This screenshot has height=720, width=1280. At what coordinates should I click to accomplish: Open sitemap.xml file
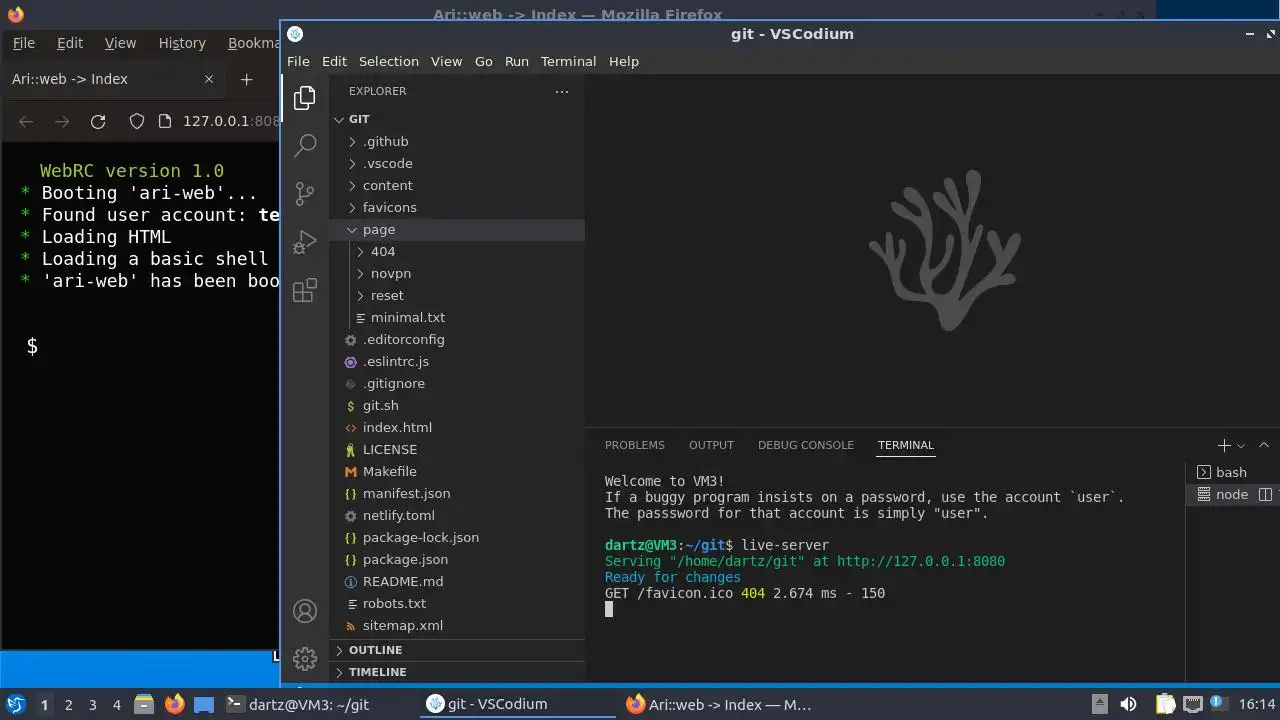coord(457,626)
